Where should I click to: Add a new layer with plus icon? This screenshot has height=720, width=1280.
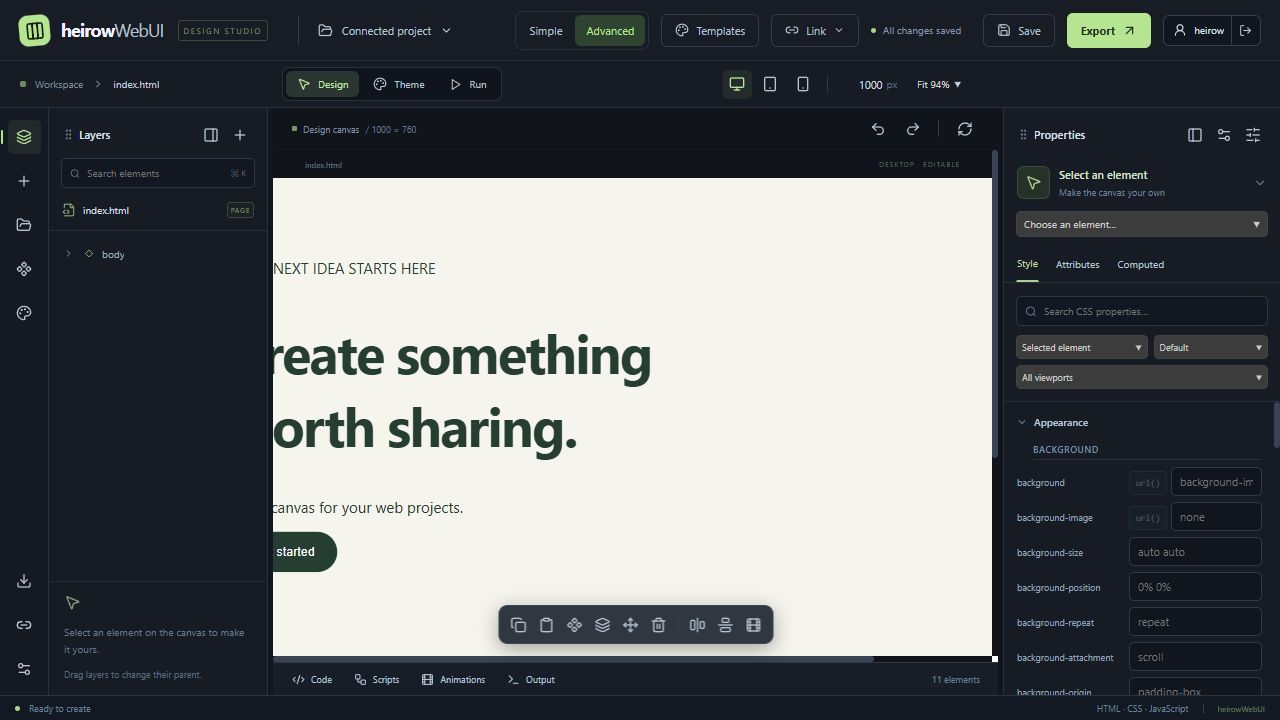[240, 135]
